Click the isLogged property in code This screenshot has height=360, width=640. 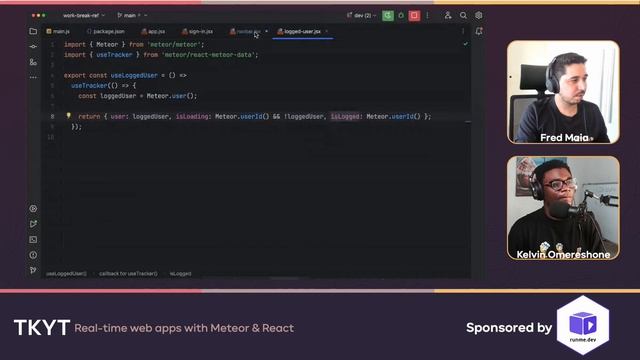coord(345,117)
